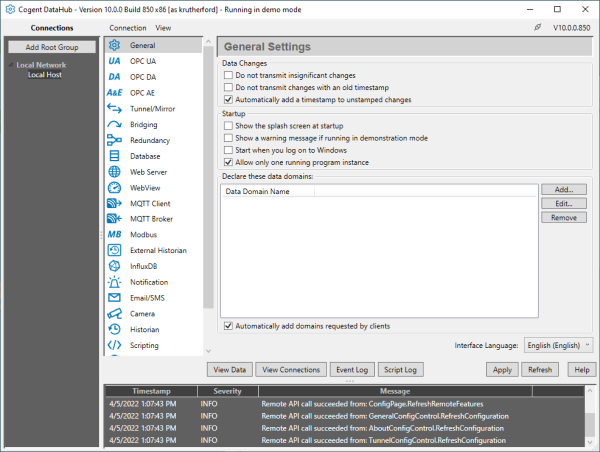
Task: Click the View Data button
Action: (x=230, y=370)
